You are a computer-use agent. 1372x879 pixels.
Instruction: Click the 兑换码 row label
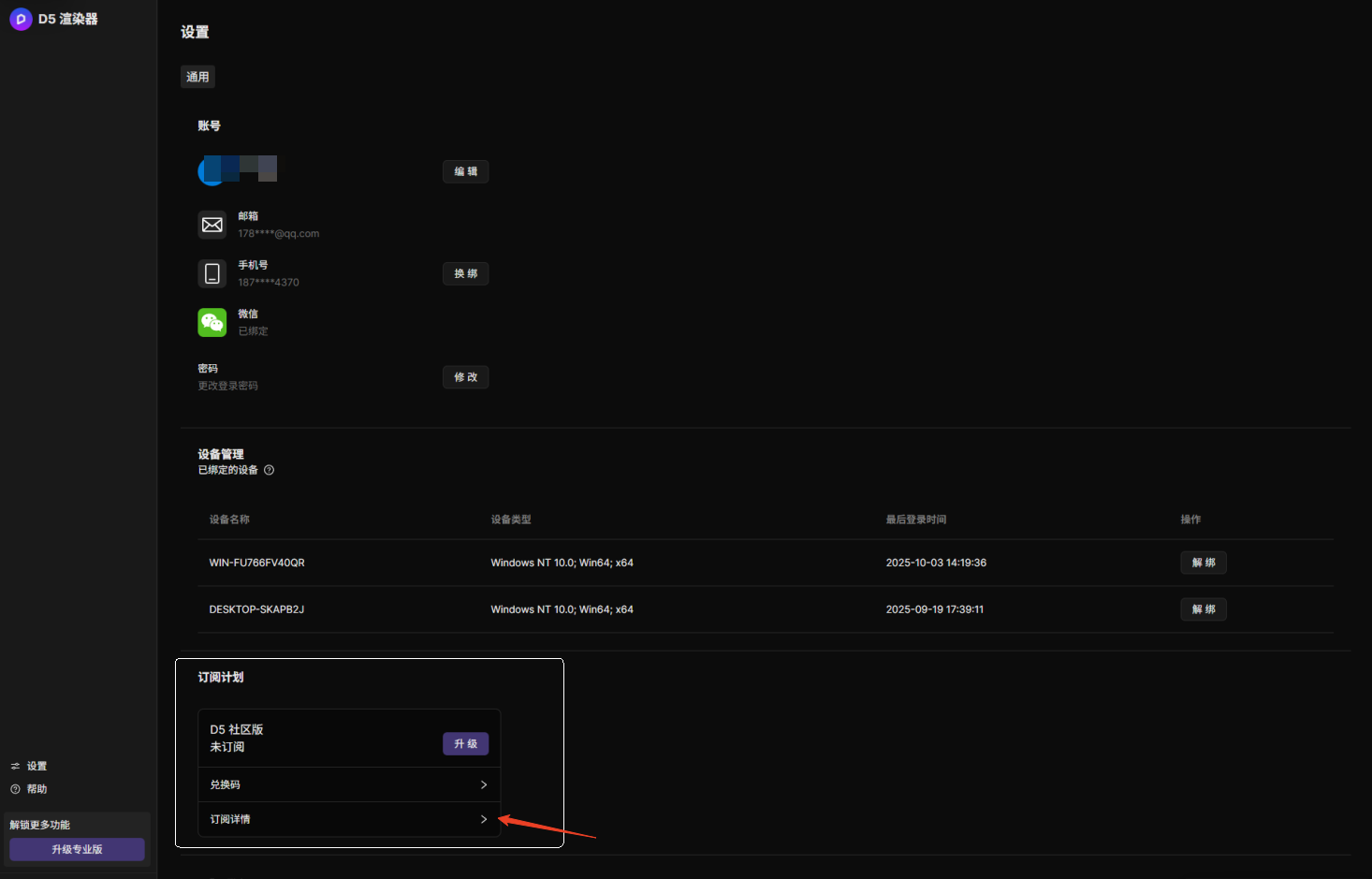226,784
